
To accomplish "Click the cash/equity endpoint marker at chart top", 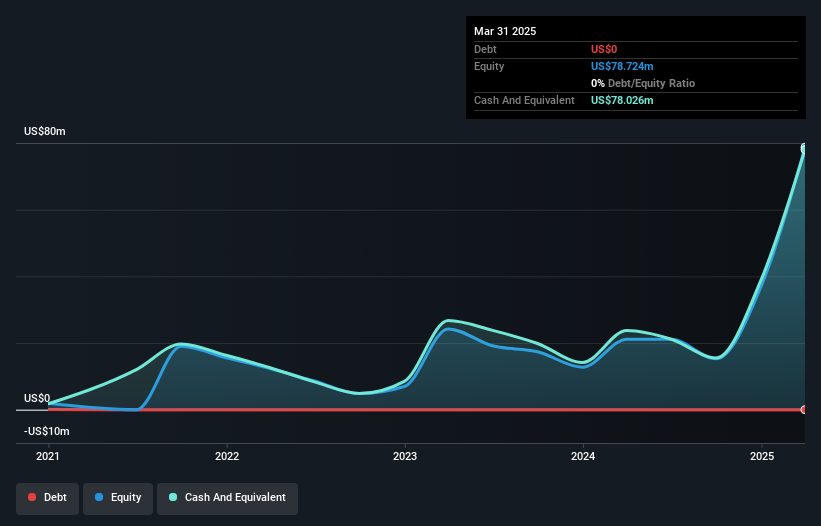I will (804, 149).
